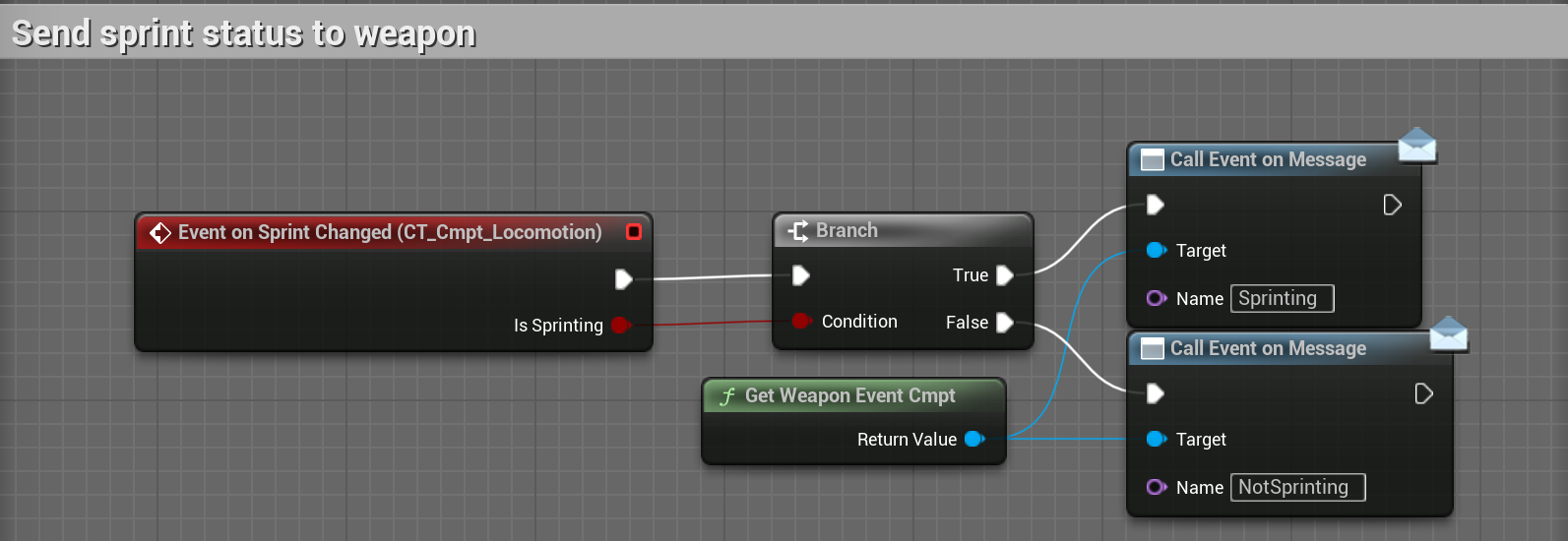Click the Name pin beside the NotSprinting field
Screen dimensions: 1568x541
[x=1157, y=487]
